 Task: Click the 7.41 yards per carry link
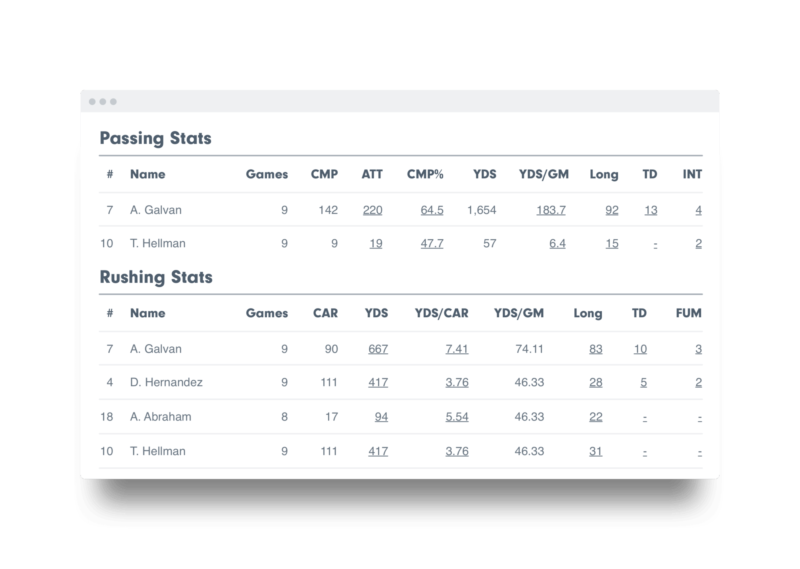457,349
